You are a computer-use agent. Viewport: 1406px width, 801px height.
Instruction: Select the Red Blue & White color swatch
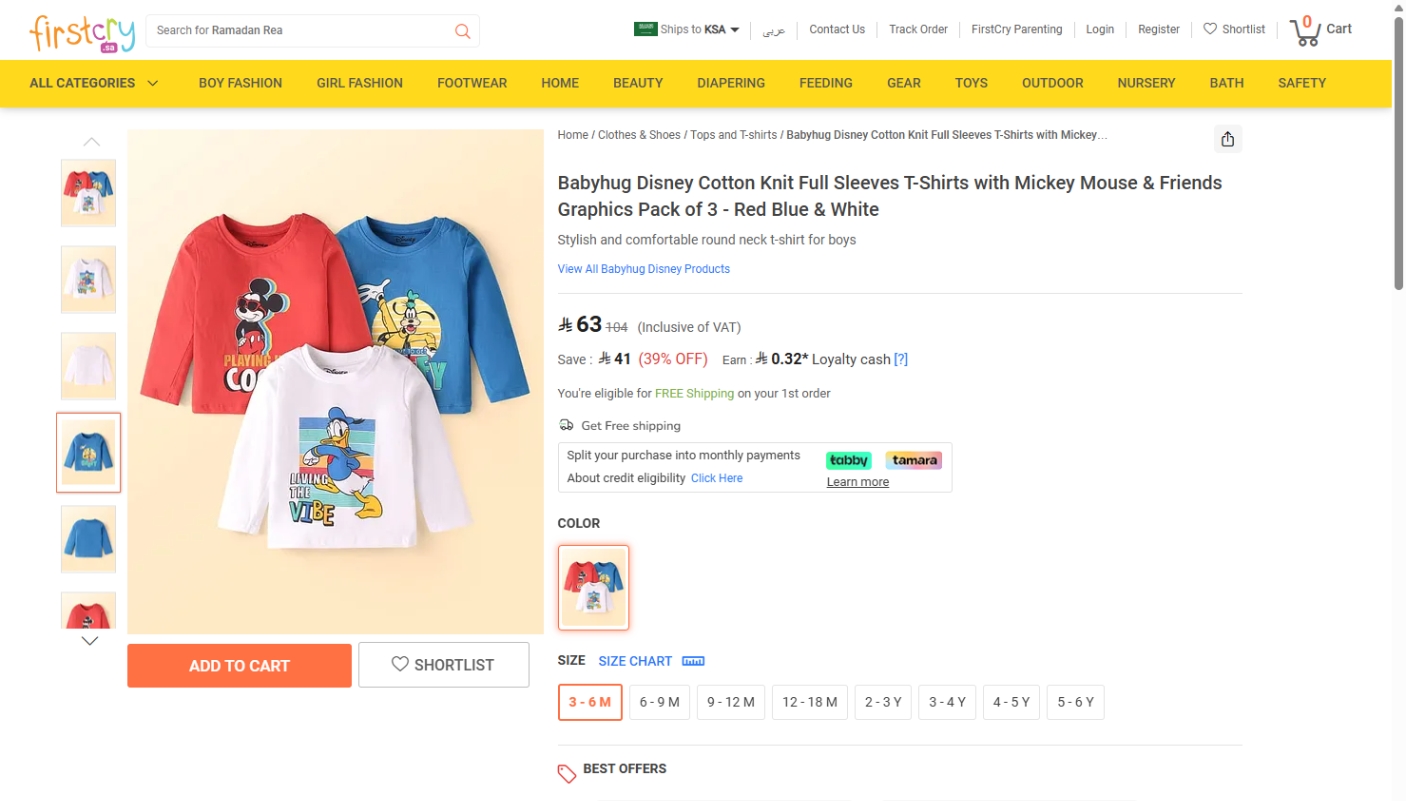point(593,587)
